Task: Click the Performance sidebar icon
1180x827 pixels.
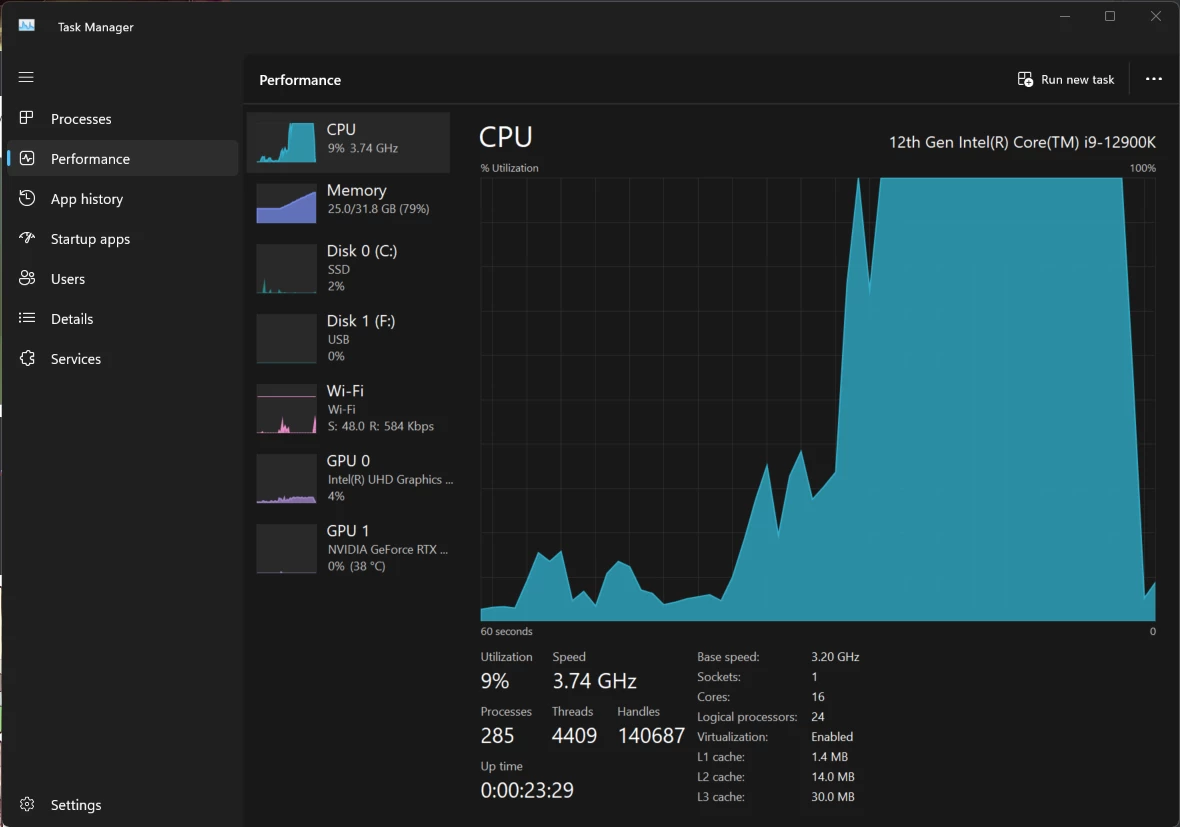Action: point(27,158)
